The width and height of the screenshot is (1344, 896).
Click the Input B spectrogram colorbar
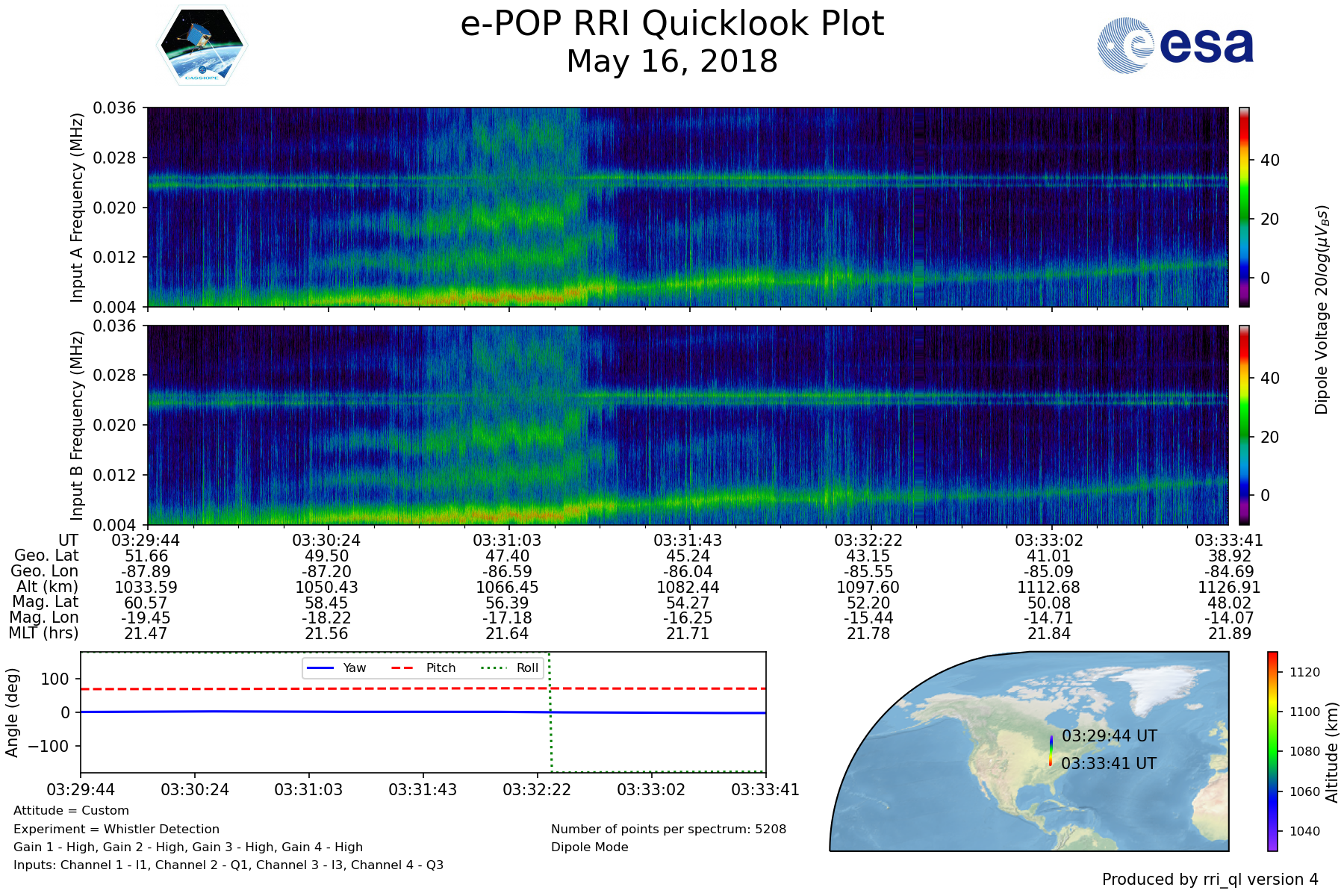[x=1244, y=425]
